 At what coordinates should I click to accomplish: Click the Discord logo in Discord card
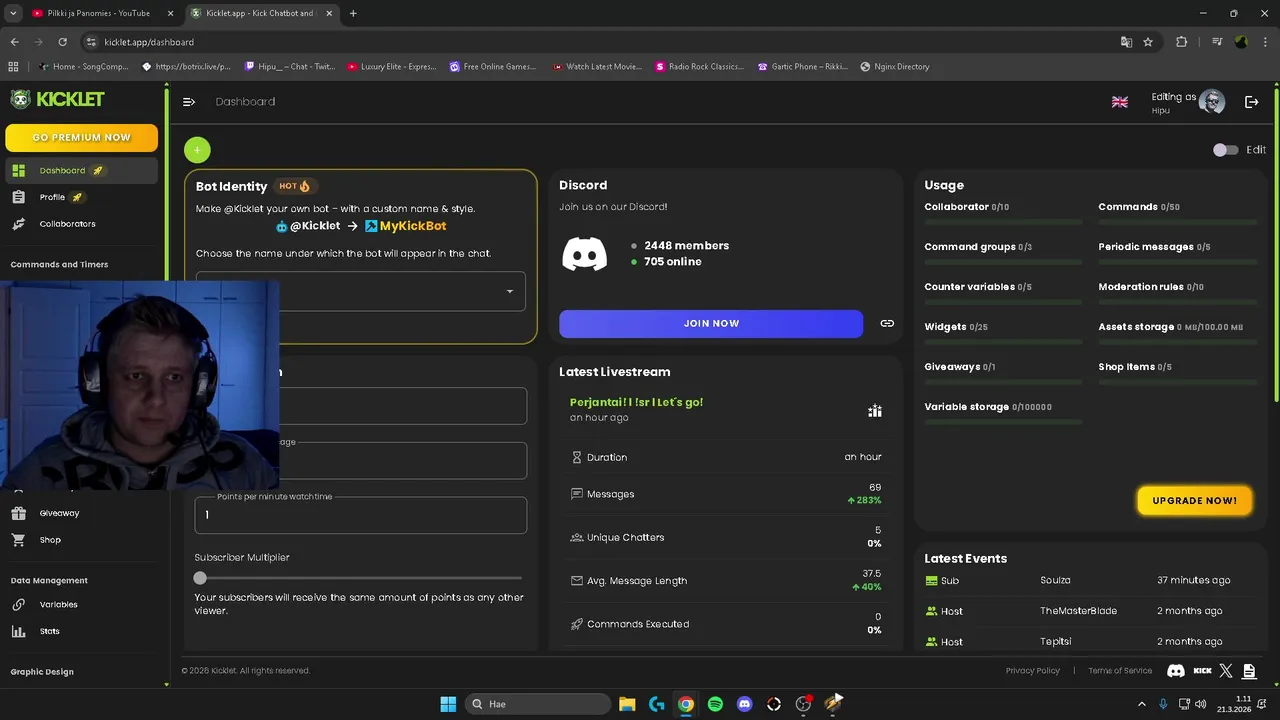[585, 254]
